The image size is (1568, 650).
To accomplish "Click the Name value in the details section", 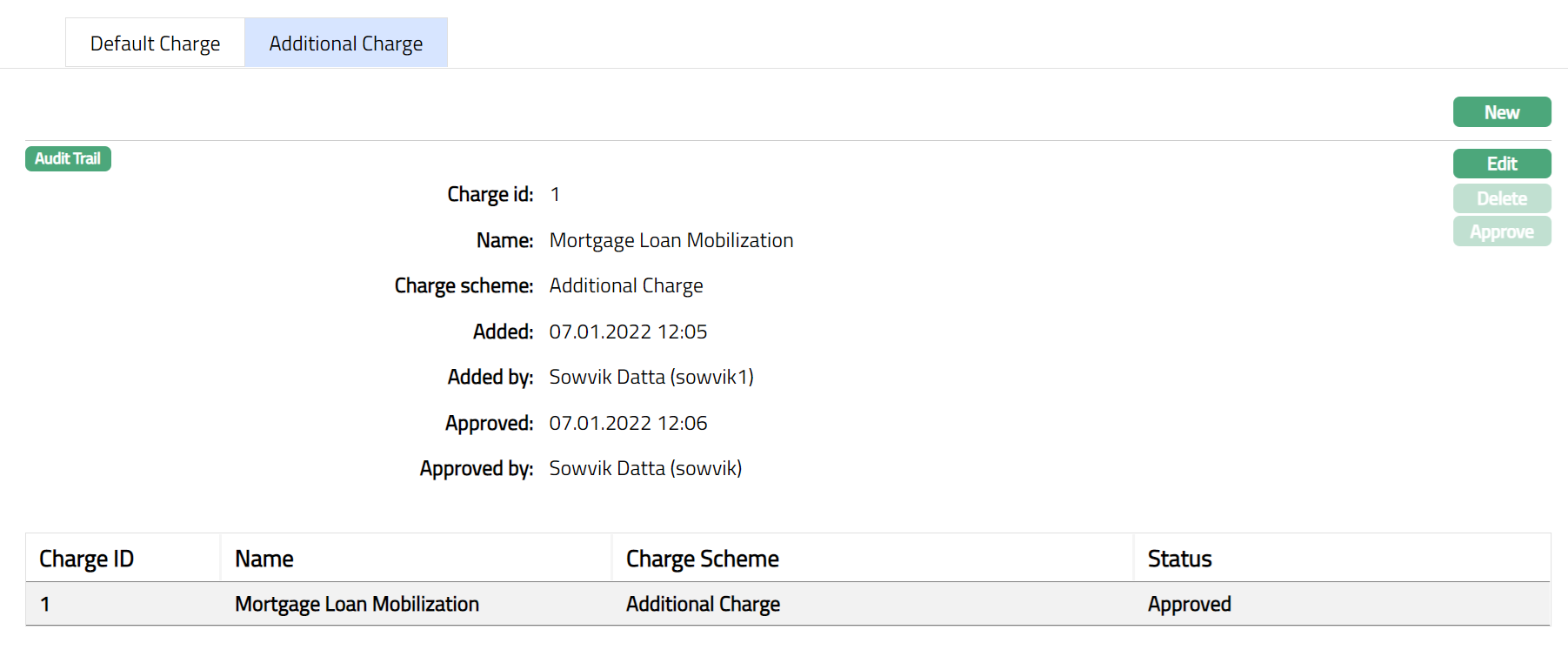I will [x=671, y=240].
